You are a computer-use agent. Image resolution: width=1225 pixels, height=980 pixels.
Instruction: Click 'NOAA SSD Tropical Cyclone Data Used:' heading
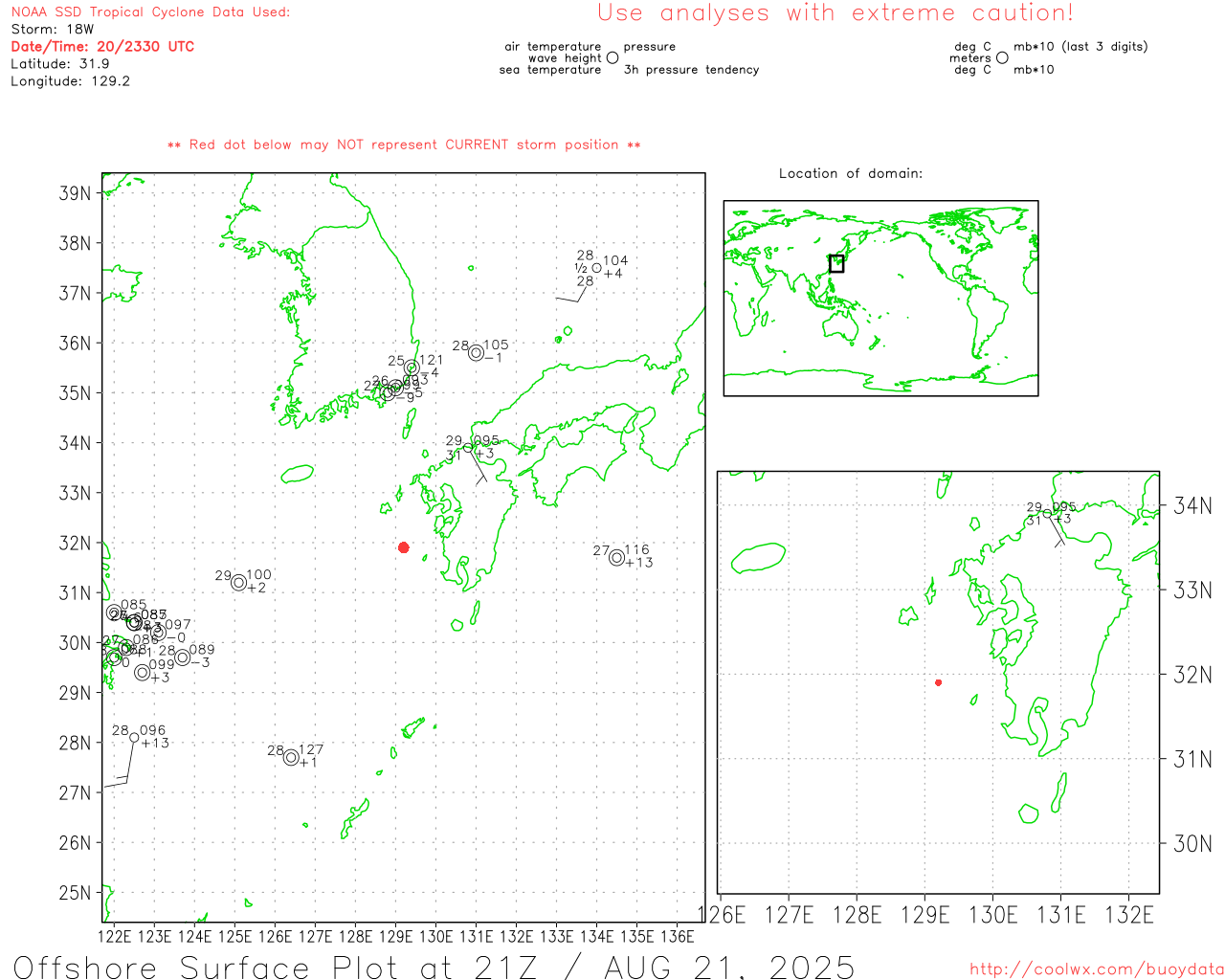150,11
